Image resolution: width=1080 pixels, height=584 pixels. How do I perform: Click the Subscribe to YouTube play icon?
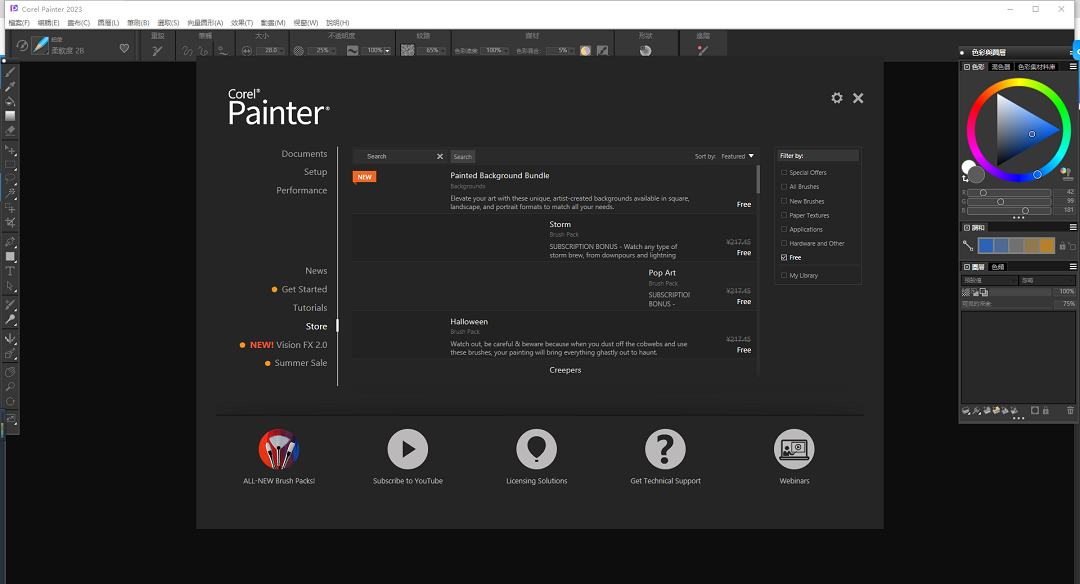[x=408, y=450]
